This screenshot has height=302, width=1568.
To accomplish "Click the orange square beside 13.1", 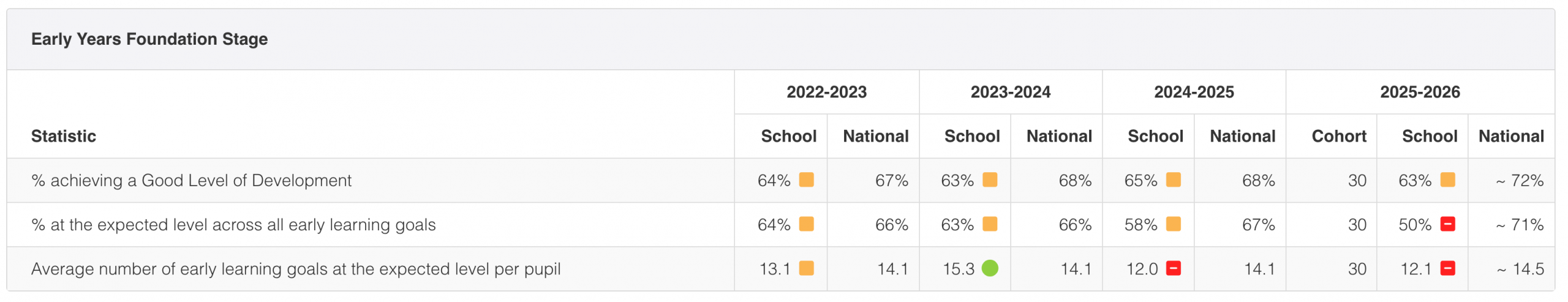I will pos(806,268).
